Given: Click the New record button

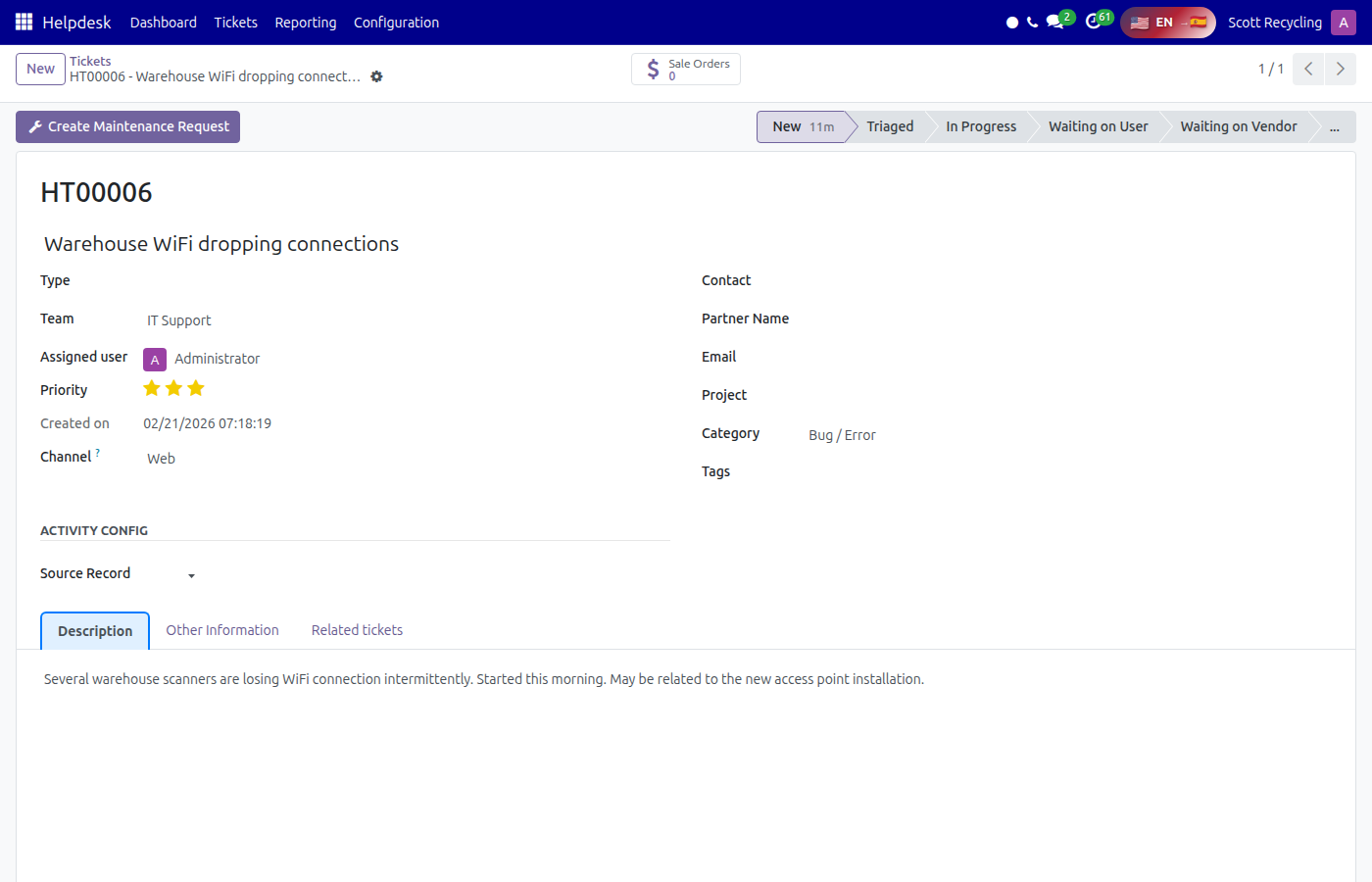Looking at the screenshot, I should coord(40,69).
